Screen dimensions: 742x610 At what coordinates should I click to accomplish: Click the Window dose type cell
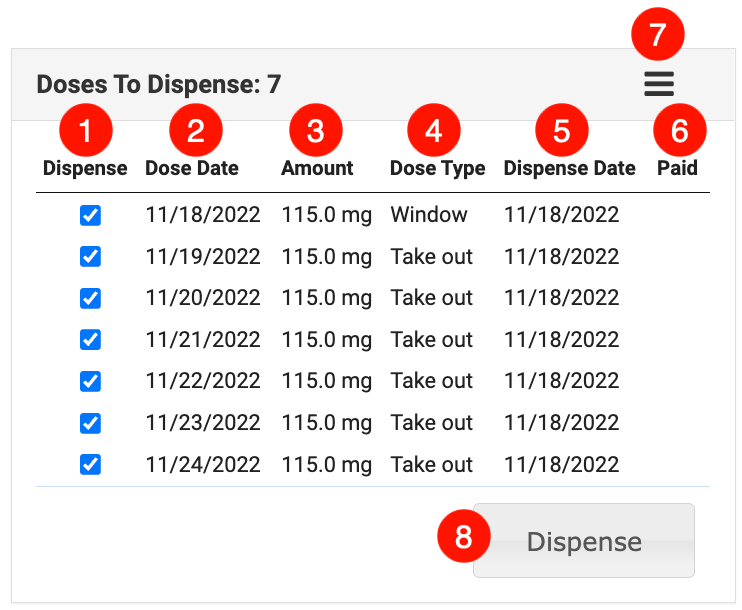[429, 215]
